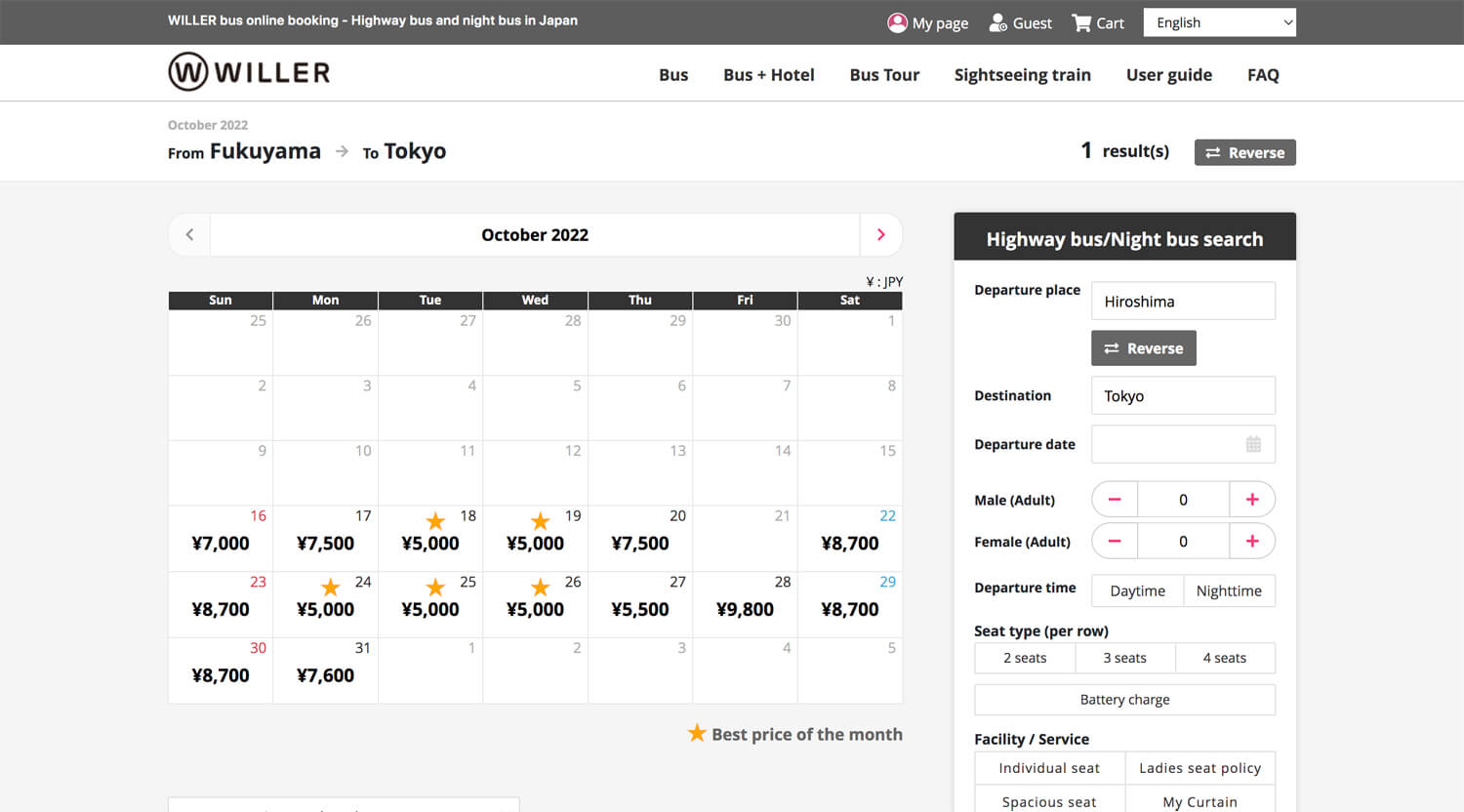Open the Bus + Hotel menu

click(x=769, y=75)
